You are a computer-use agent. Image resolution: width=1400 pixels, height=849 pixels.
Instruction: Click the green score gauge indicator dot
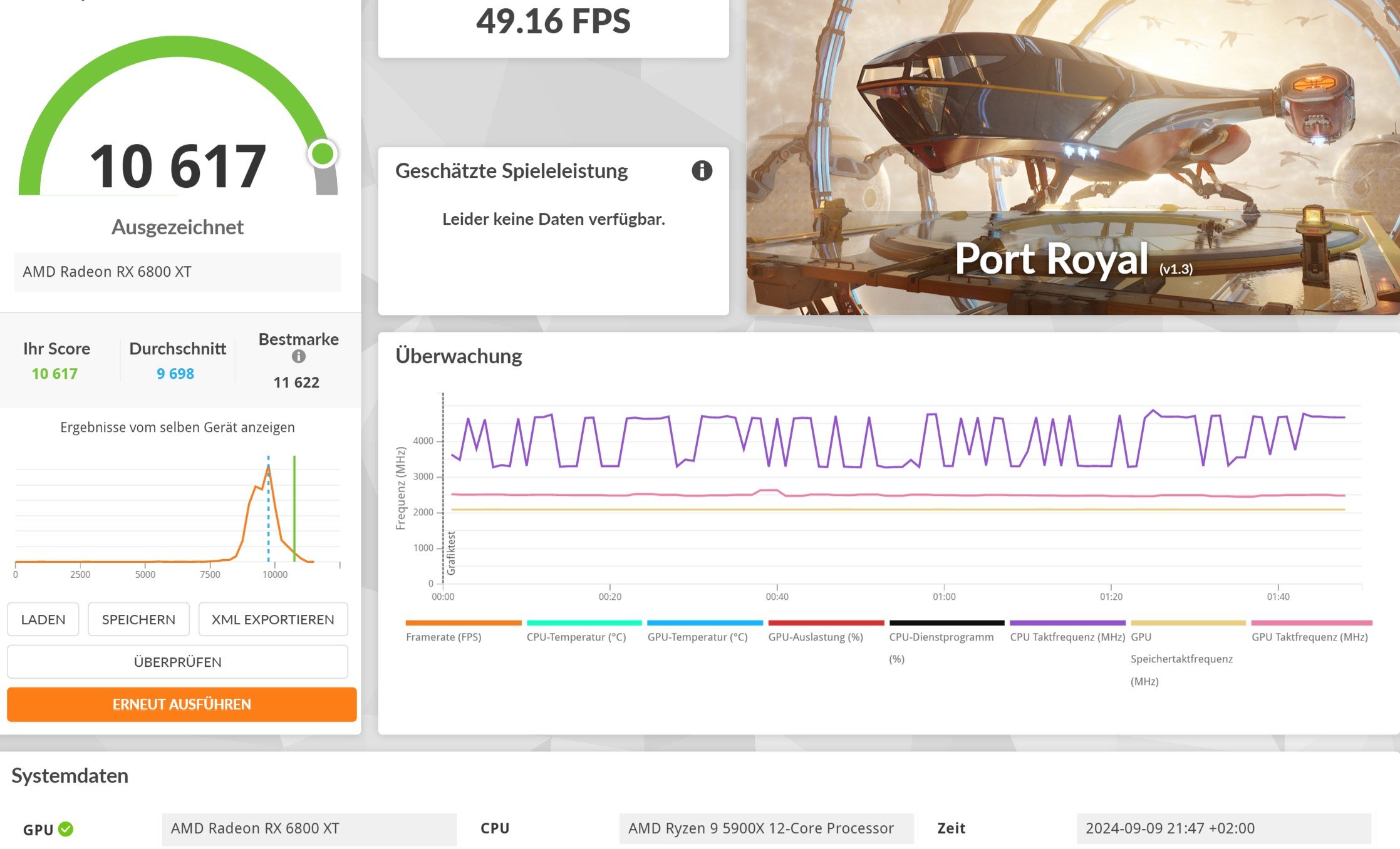[323, 154]
